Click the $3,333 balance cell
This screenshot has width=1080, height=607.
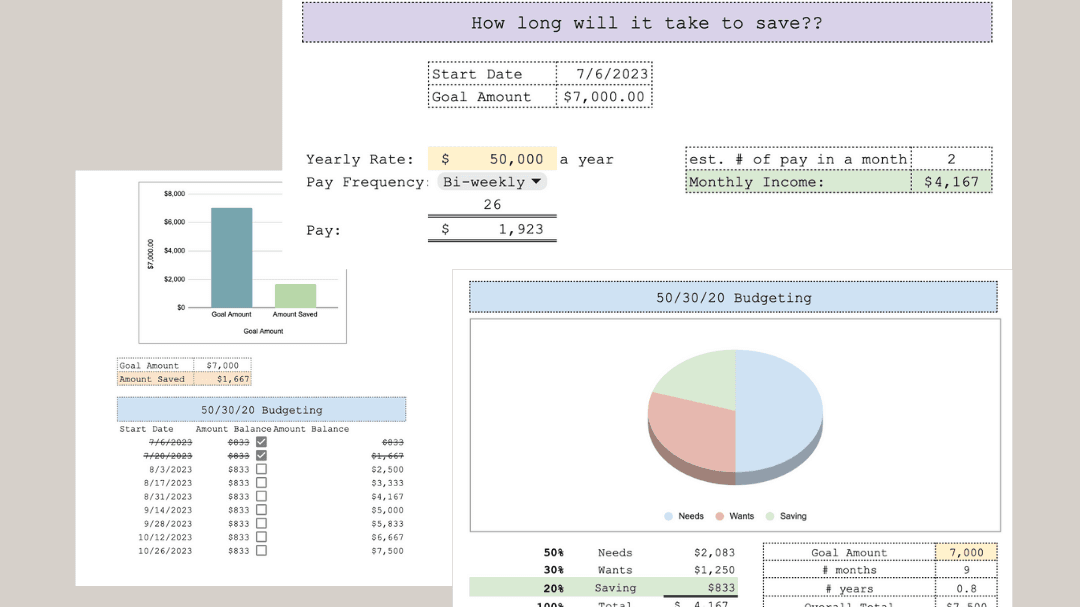coord(387,483)
